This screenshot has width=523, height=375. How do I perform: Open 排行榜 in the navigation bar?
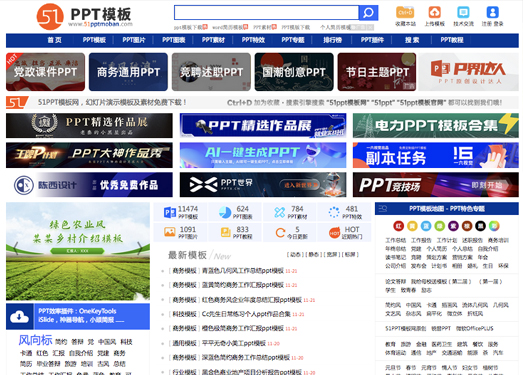(x=333, y=40)
